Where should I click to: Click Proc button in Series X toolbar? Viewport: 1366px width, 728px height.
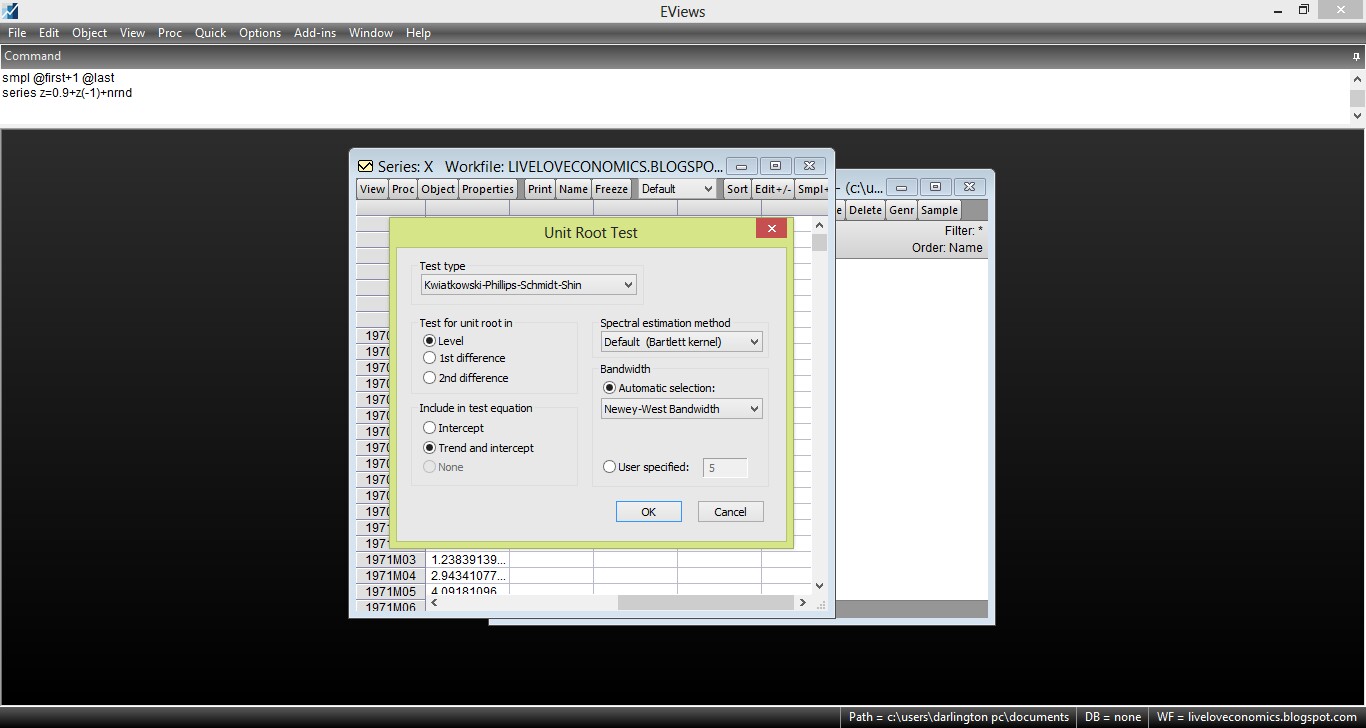(x=403, y=189)
